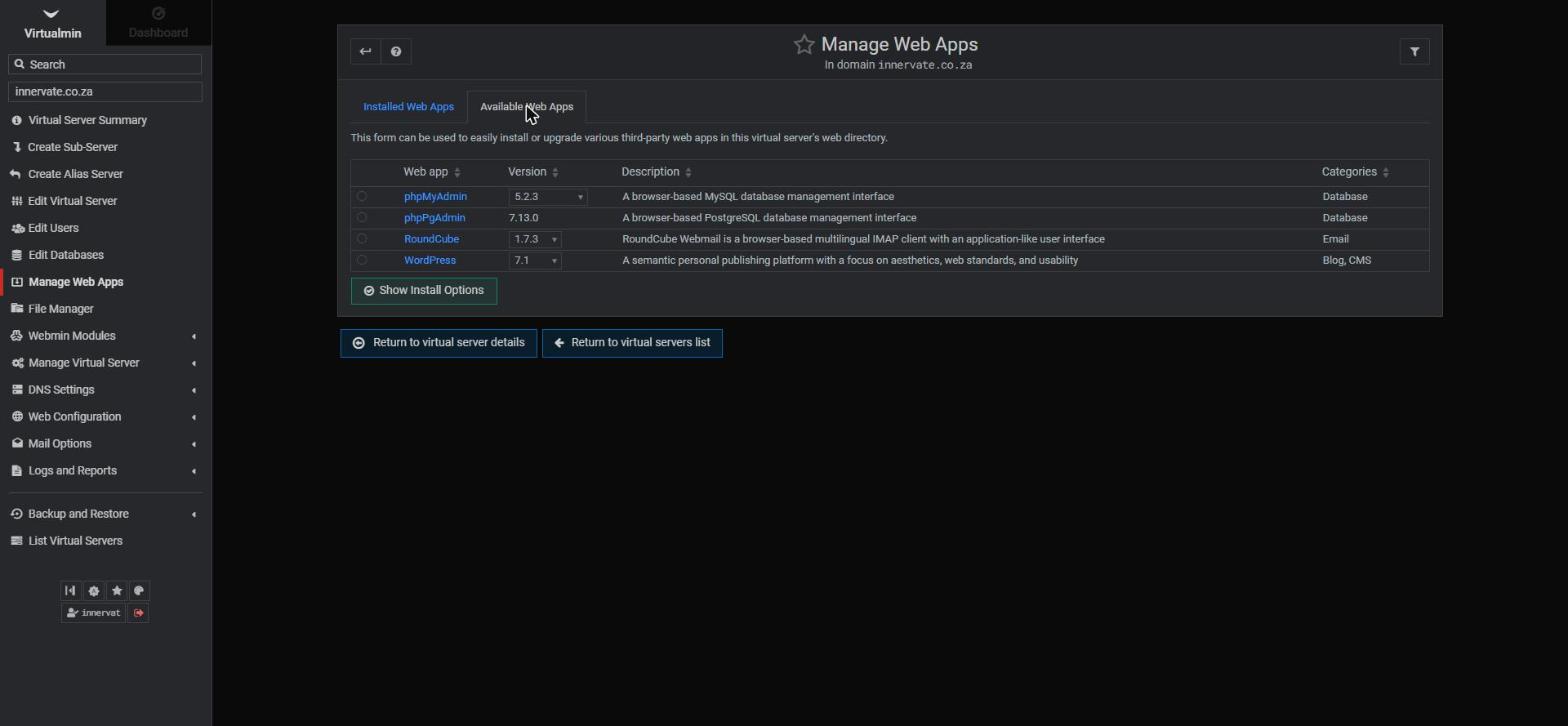Expand Manage Virtual Server menu

tap(105, 363)
